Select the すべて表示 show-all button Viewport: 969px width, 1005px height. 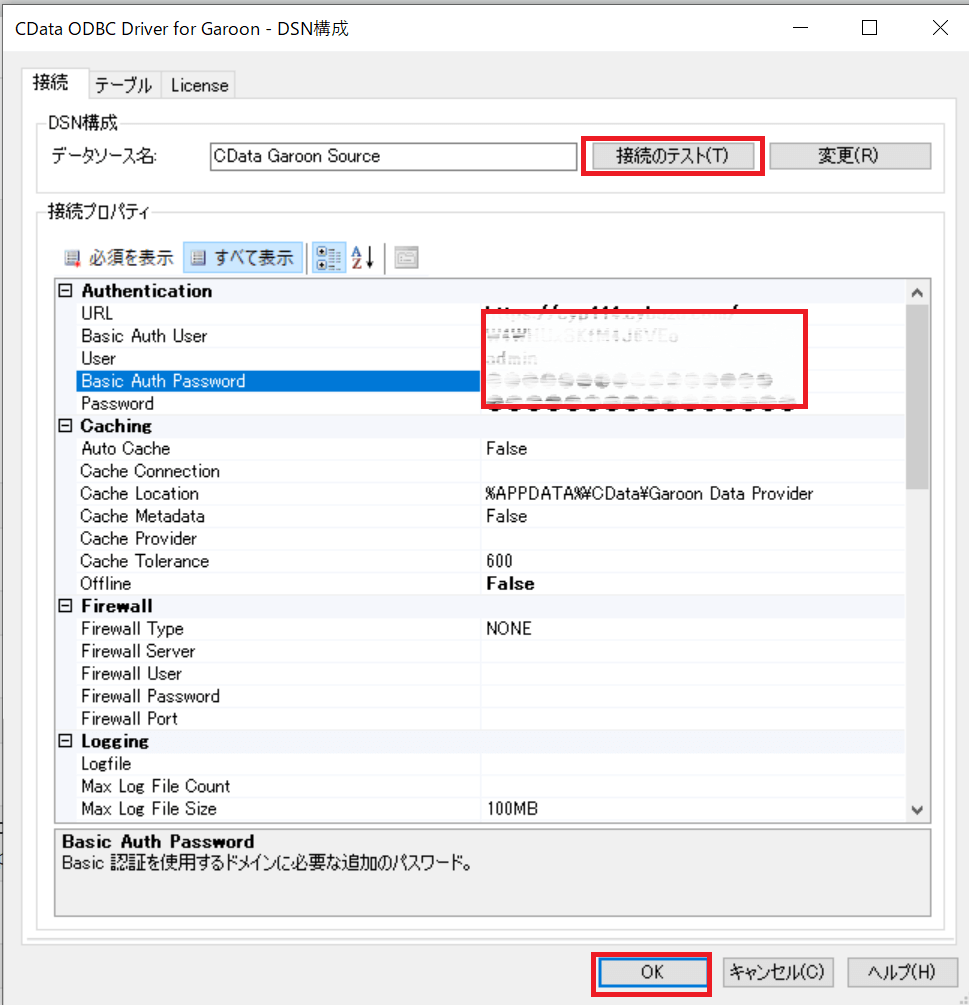tap(243, 258)
